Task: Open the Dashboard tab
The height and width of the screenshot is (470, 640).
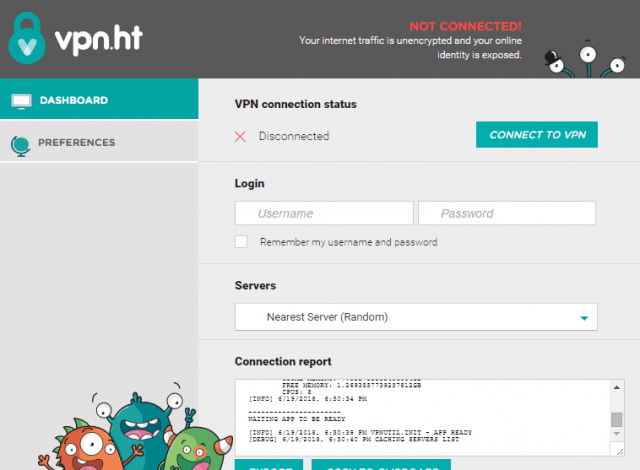Action: (99, 99)
